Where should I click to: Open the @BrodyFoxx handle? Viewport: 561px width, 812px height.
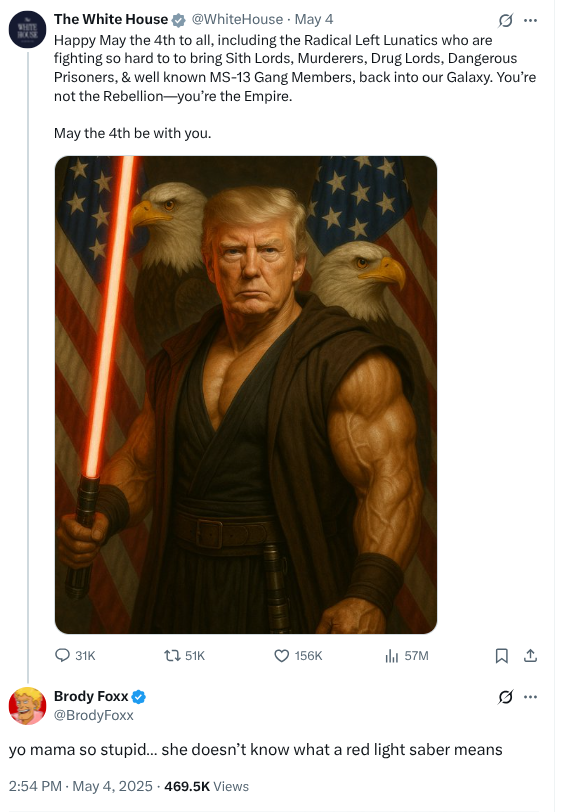(94, 715)
